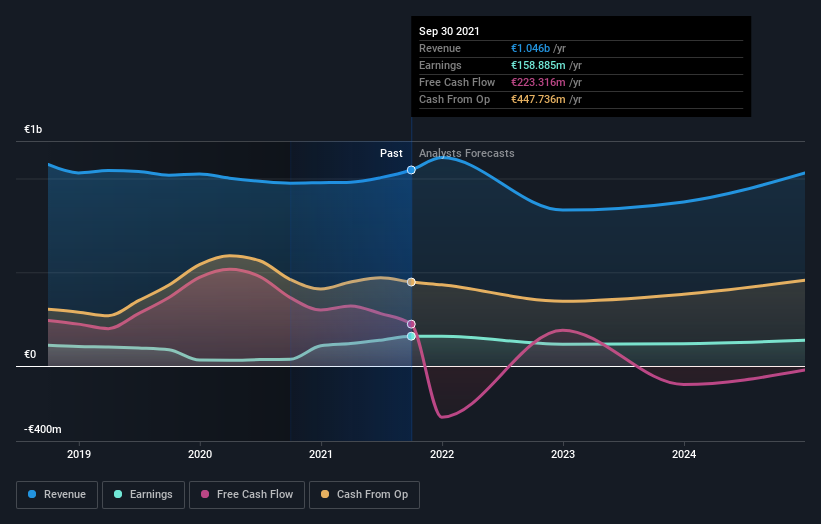
Task: Click the 2022 x-axis label
Action: [x=442, y=454]
